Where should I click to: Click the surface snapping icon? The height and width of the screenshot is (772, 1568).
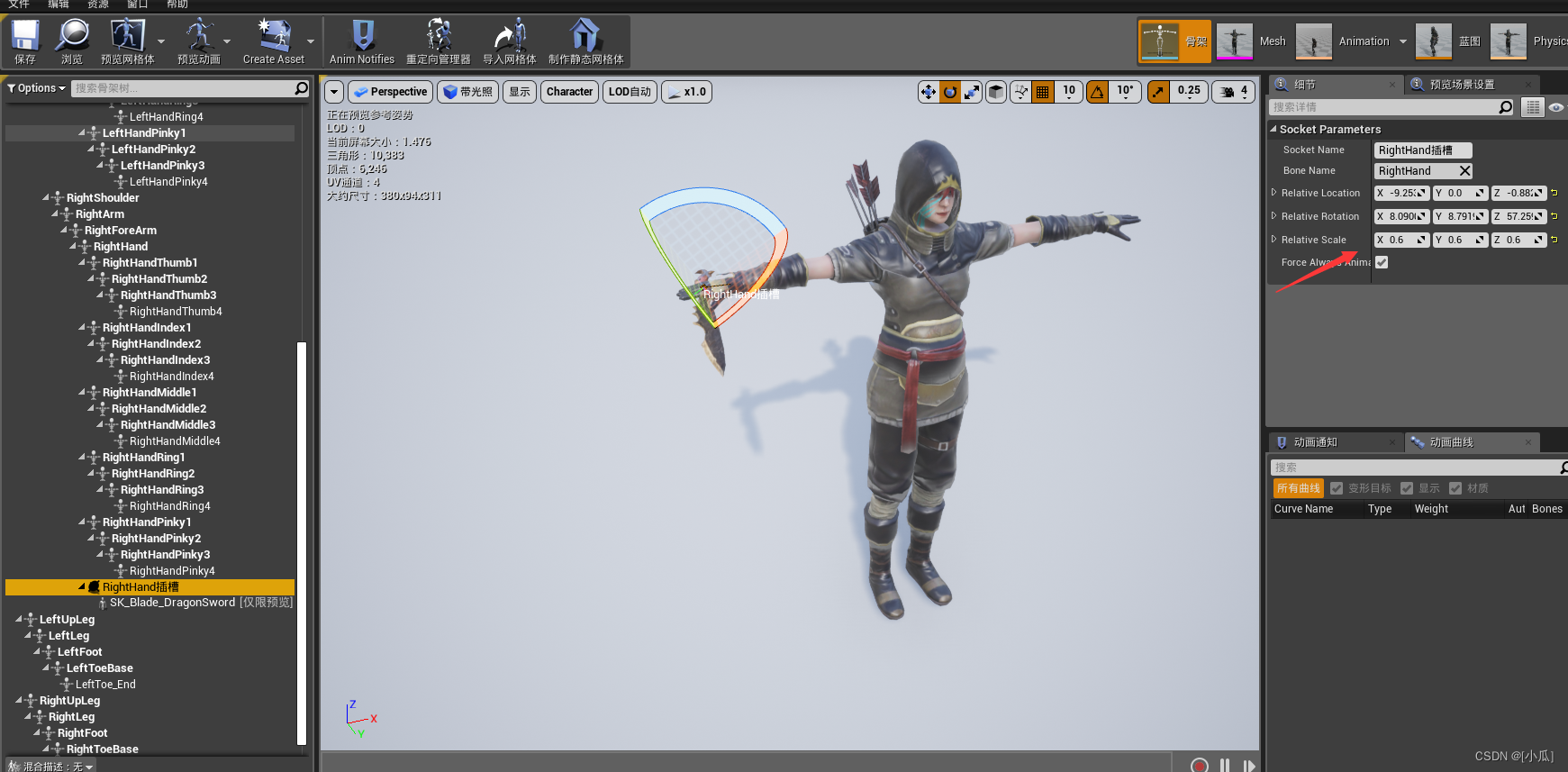(x=1020, y=92)
